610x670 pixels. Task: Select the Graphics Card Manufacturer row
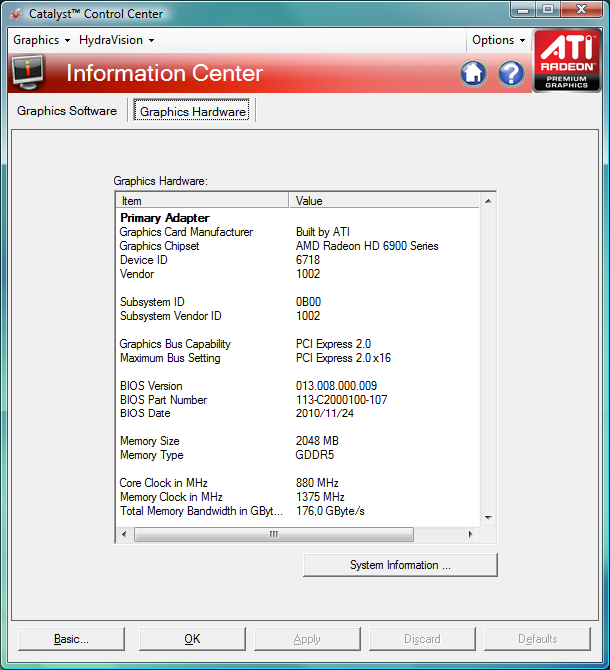coord(298,232)
